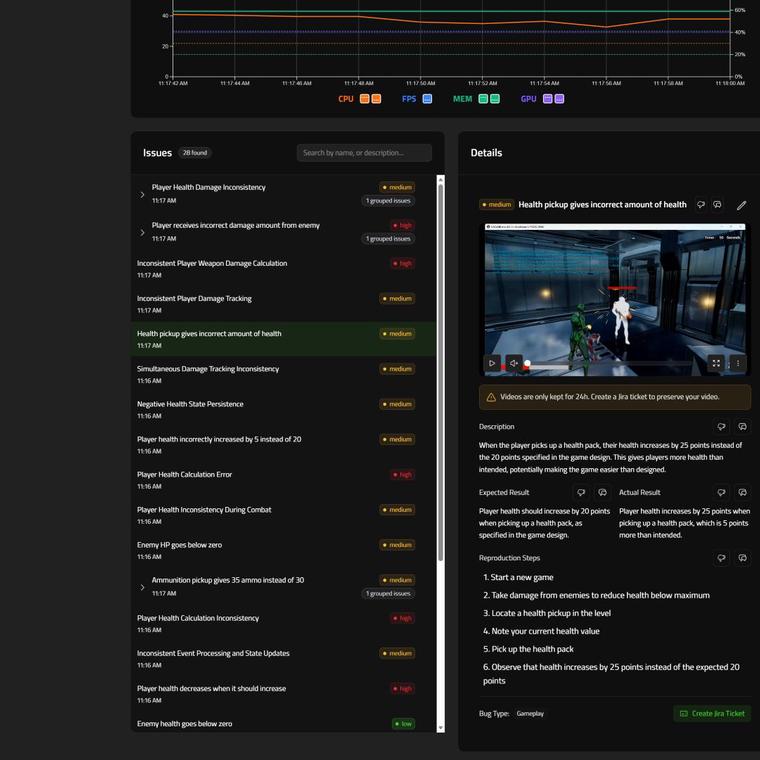Viewport: 760px width, 760px height.
Task: Open the video player more options menu
Action: (738, 363)
